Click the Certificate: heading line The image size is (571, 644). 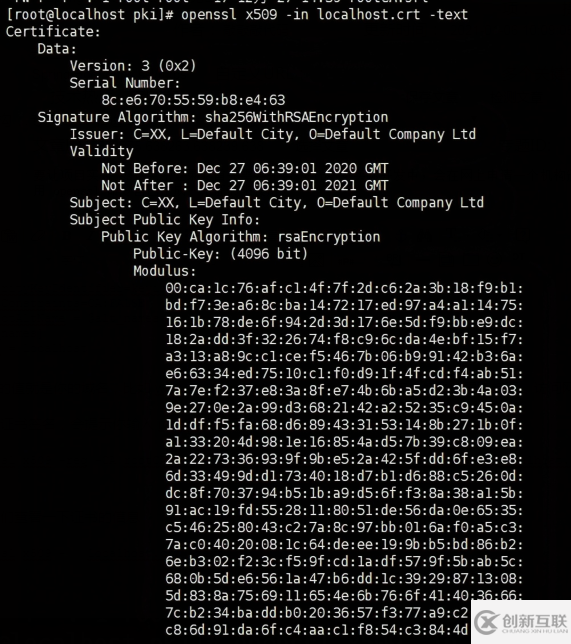(53, 32)
